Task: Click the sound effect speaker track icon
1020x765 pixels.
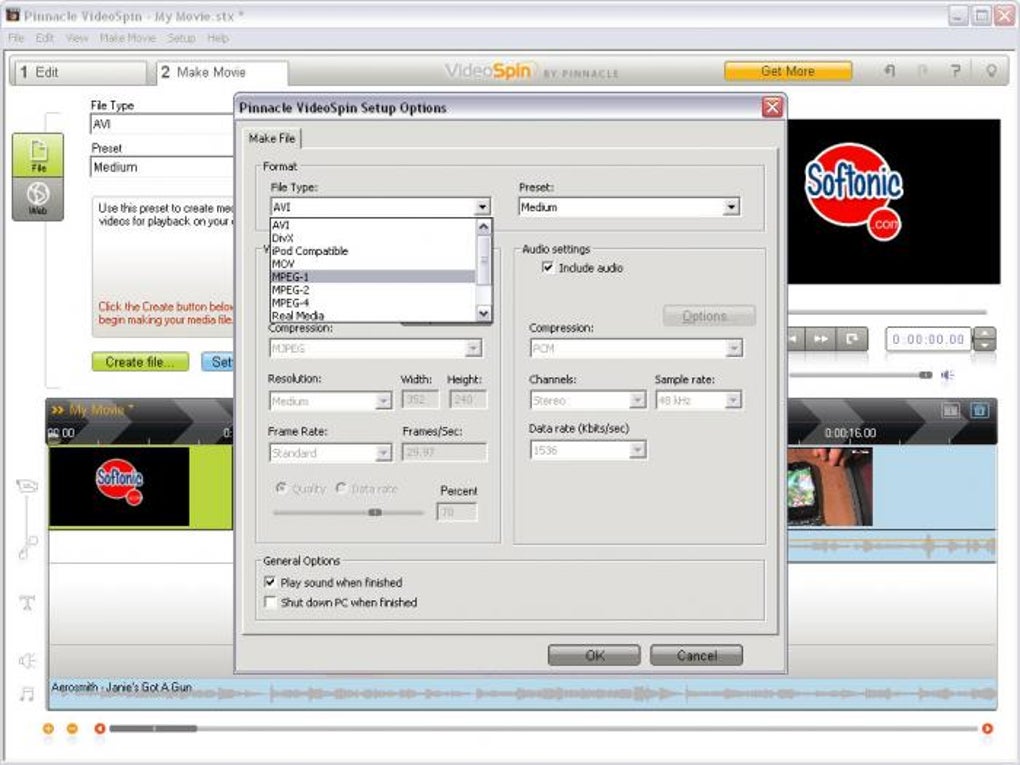Action: click(27, 661)
